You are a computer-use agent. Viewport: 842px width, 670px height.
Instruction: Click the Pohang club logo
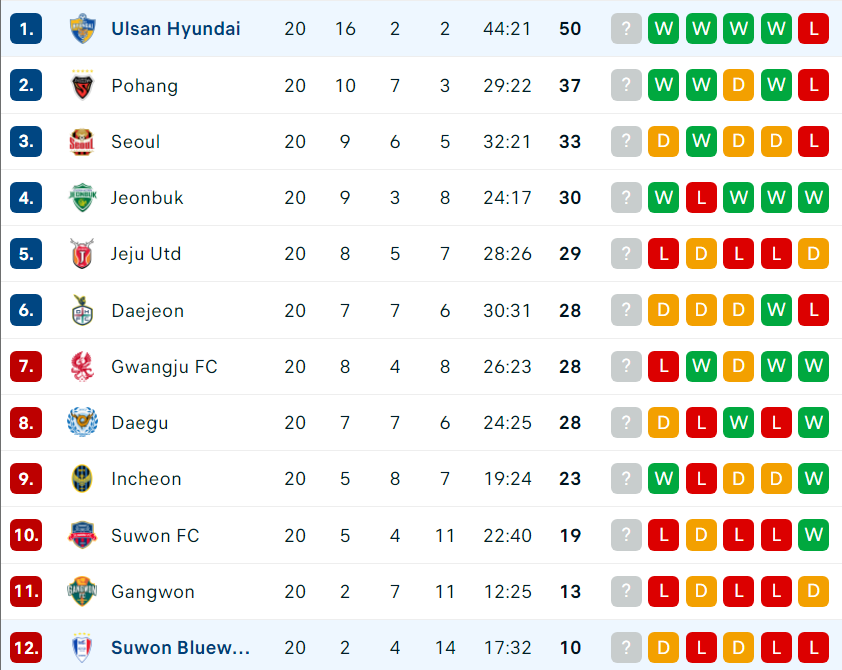(82, 85)
